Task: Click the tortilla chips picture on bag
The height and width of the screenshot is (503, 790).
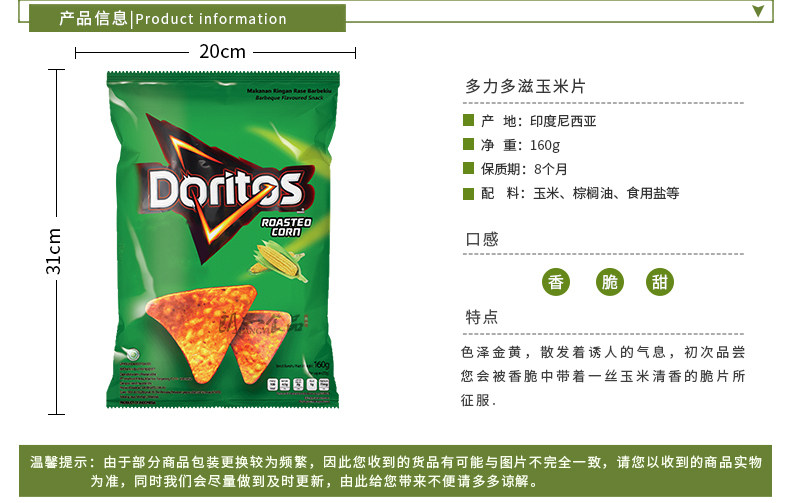Action: point(218,334)
